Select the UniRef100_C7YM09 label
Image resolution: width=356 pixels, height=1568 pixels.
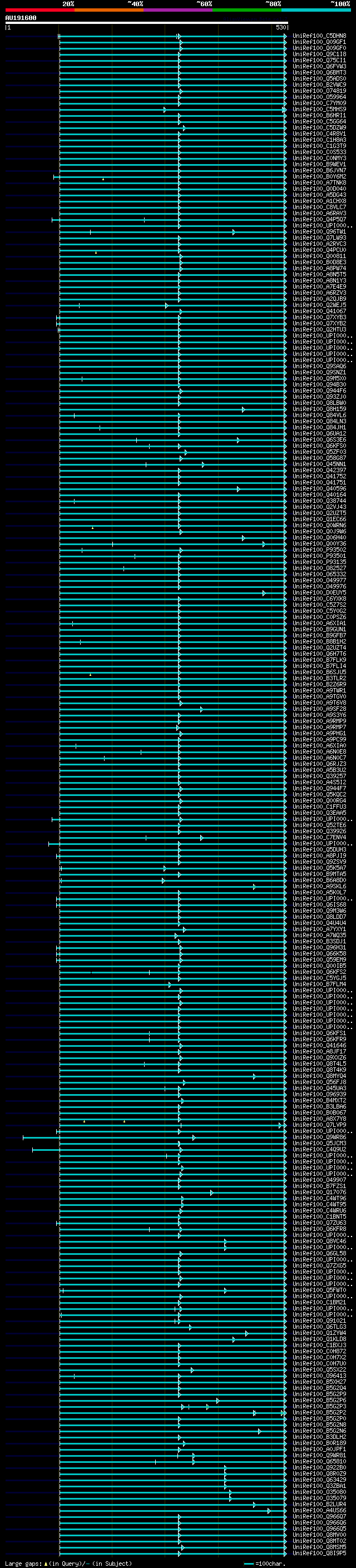point(319,103)
